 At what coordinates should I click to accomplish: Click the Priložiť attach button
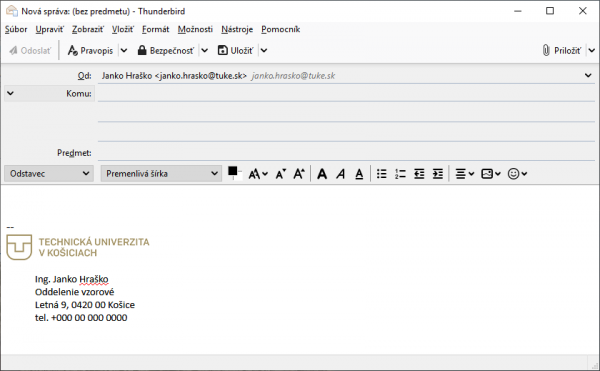click(x=562, y=50)
